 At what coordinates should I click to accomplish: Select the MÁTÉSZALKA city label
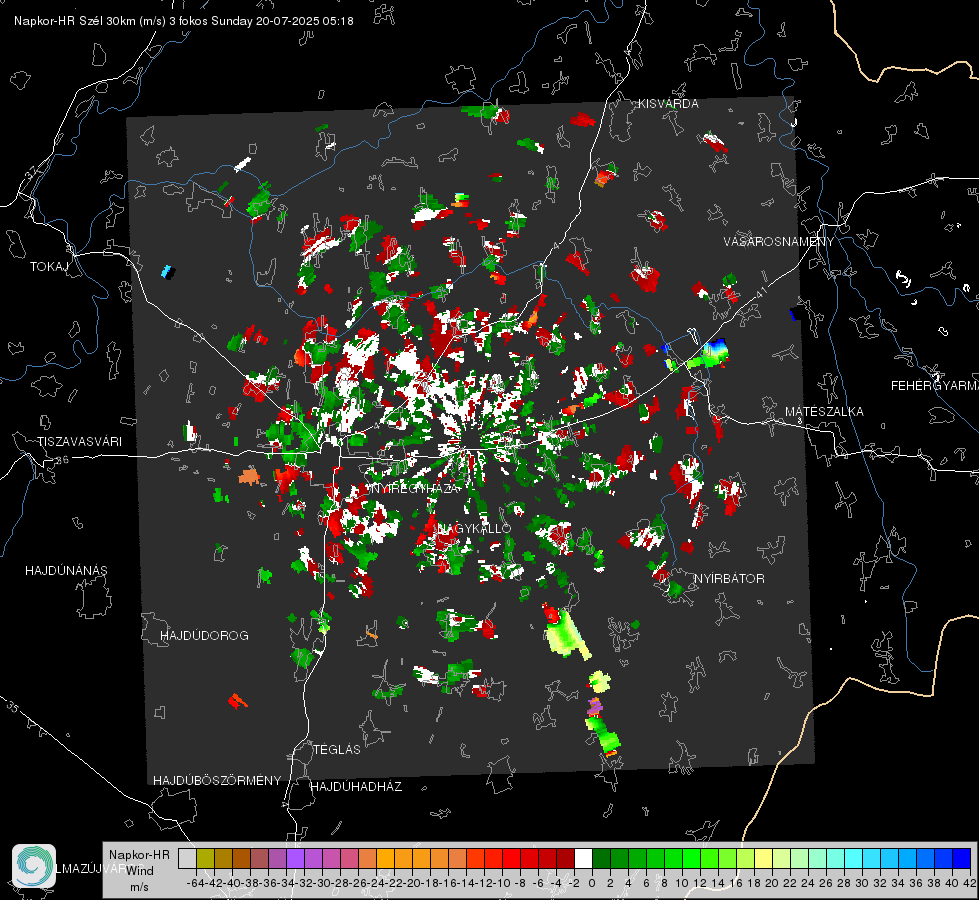pyautogui.click(x=824, y=412)
